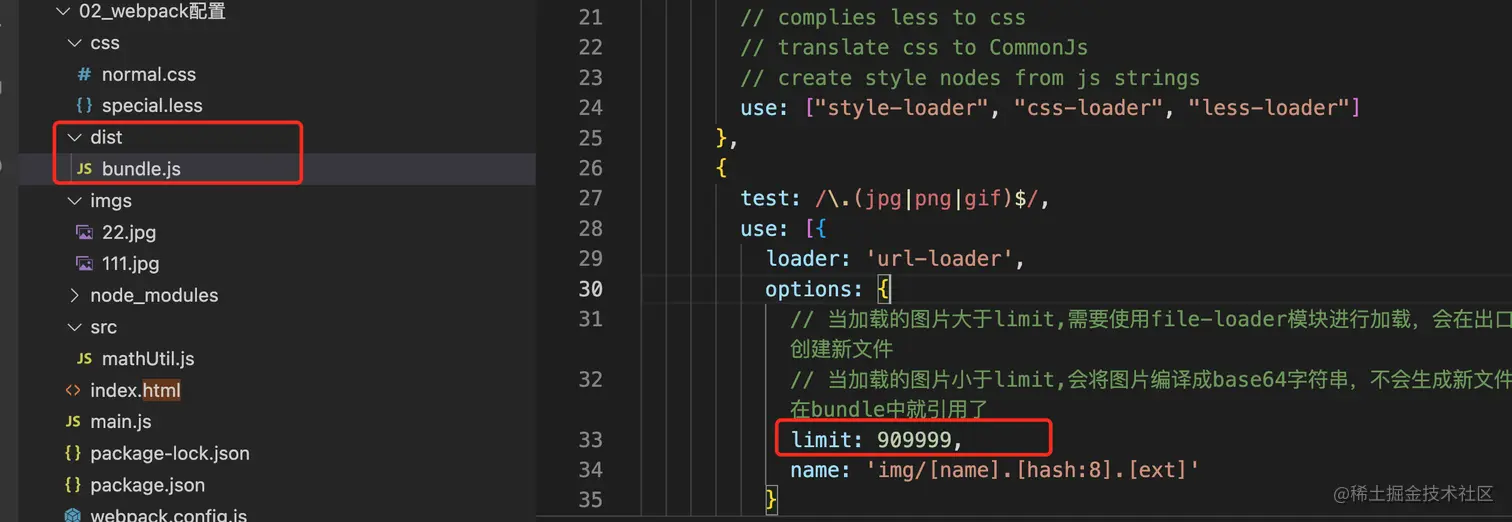1512x522 pixels.
Task: Click the image icon of 22.jpg
Action: pyautogui.click(x=85, y=232)
